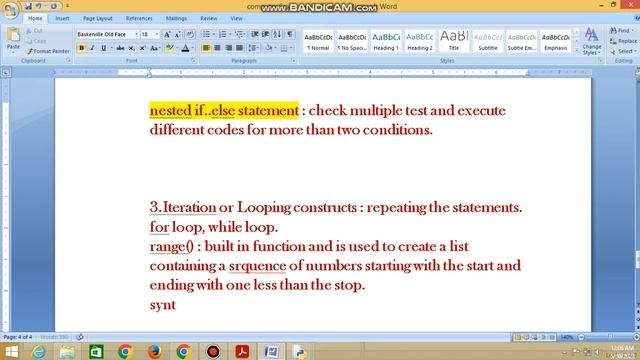
Task: Open the Change Case menu
Action: pyautogui.click(x=154, y=48)
